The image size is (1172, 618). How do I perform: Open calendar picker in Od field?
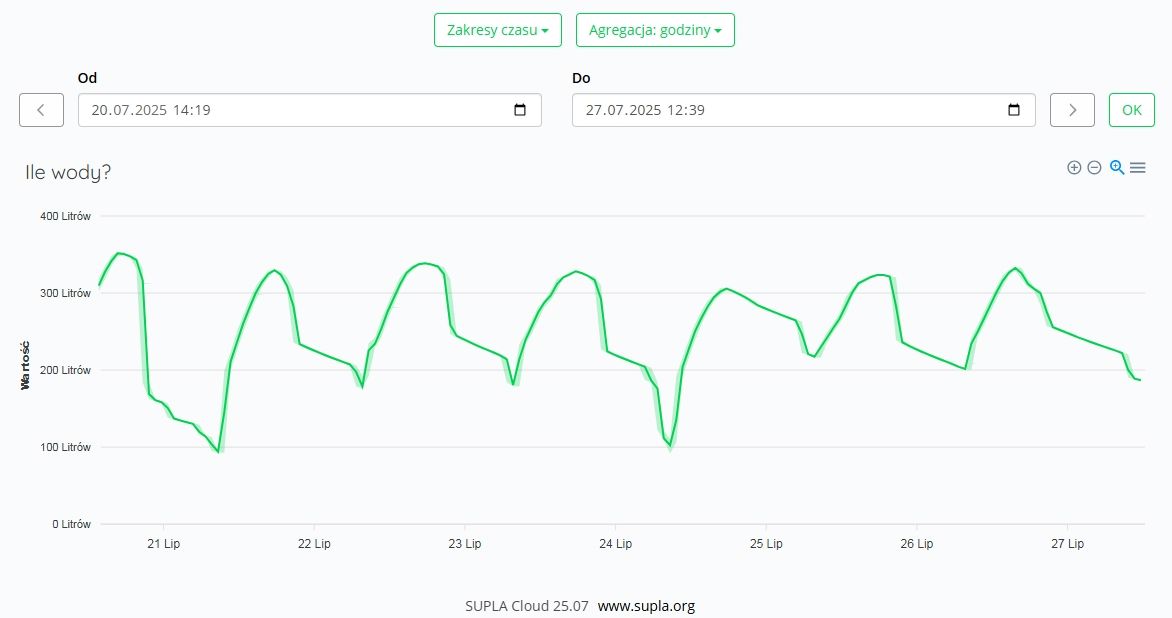pyautogui.click(x=520, y=110)
